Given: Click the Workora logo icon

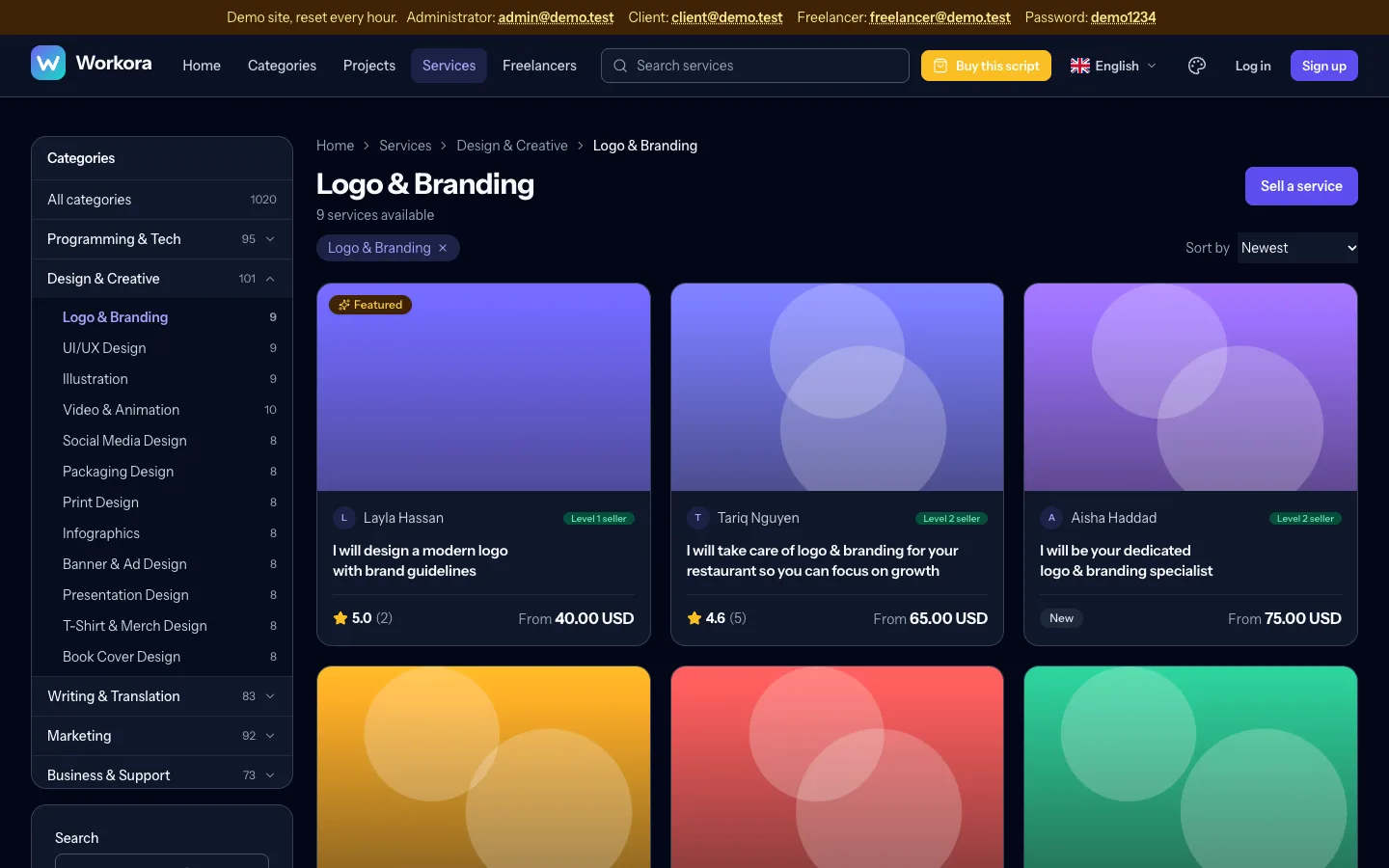Looking at the screenshot, I should click(x=48, y=64).
